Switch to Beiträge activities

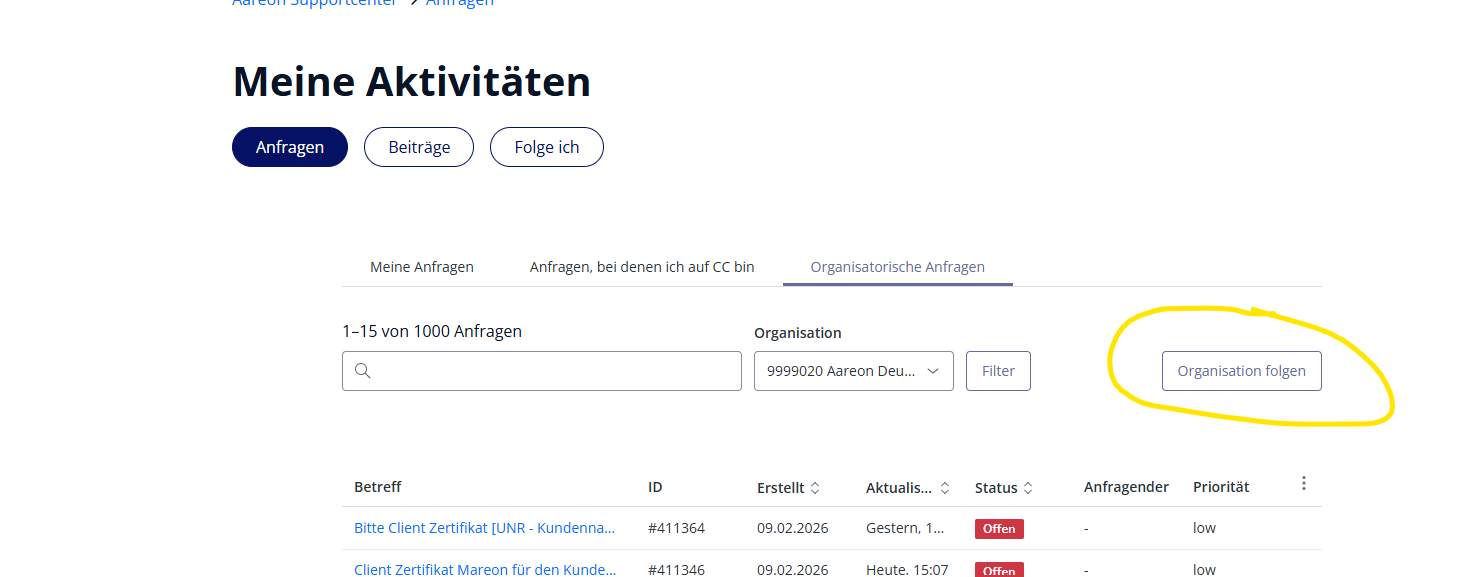click(x=419, y=147)
